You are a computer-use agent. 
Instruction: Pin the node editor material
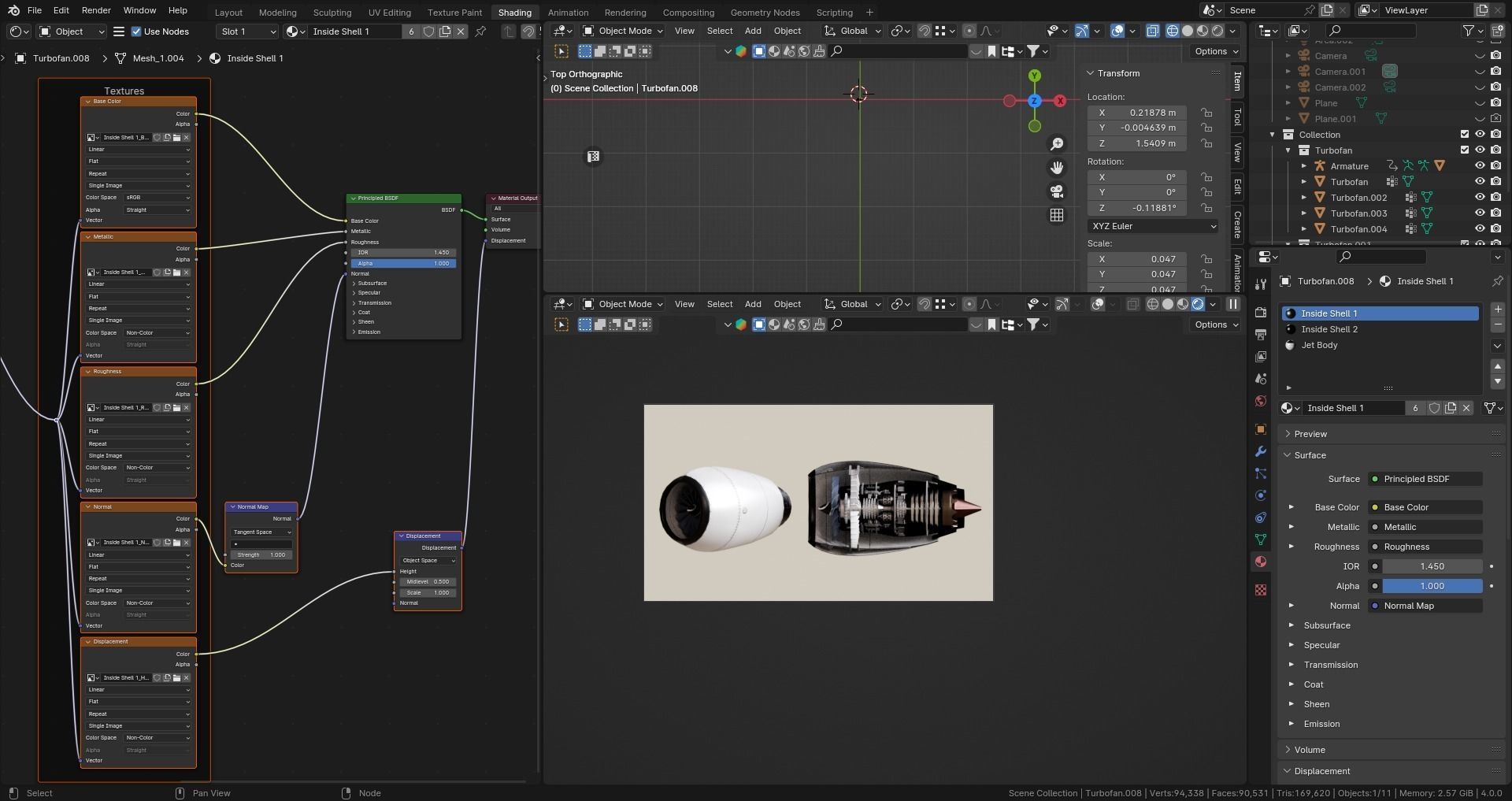coord(480,32)
